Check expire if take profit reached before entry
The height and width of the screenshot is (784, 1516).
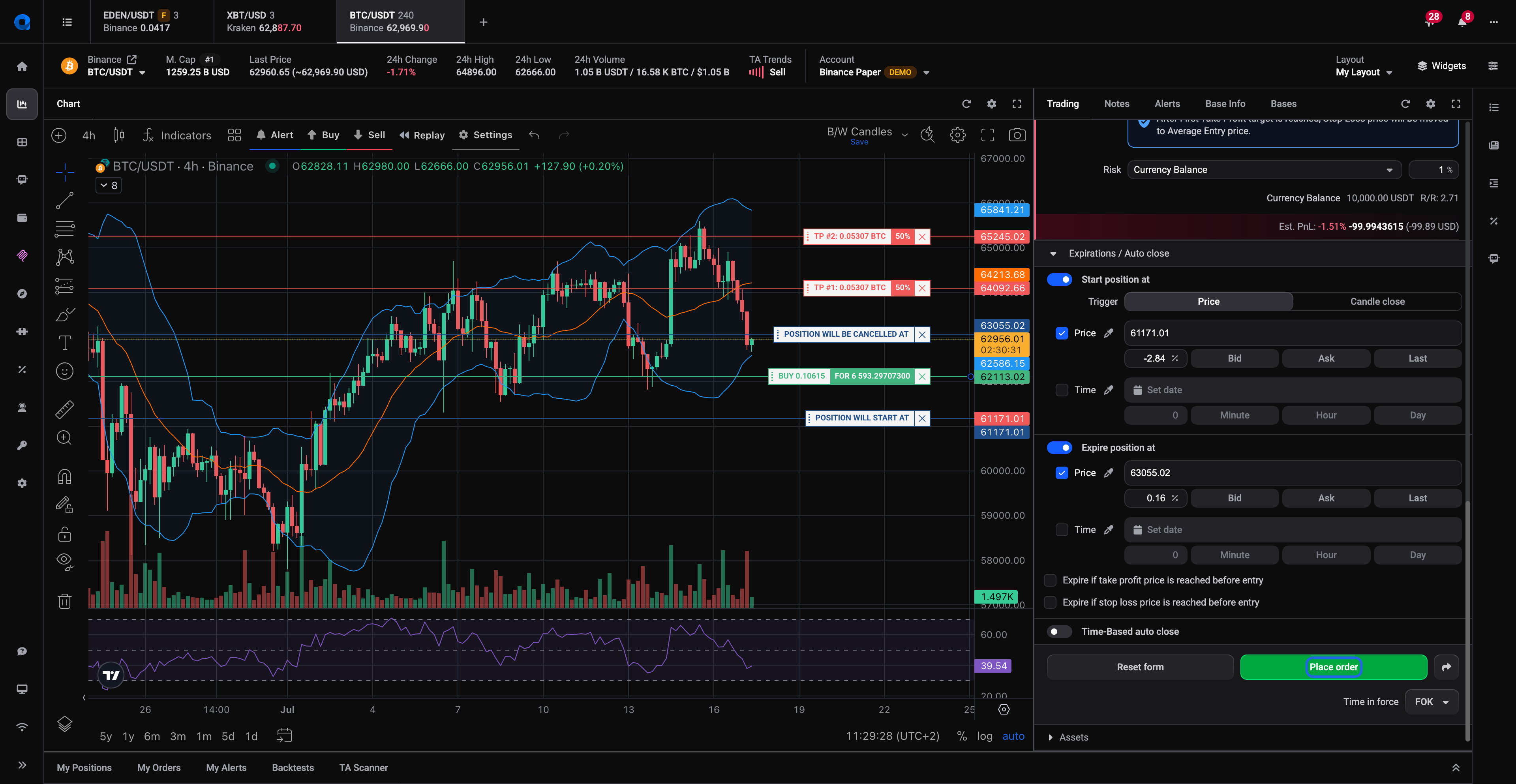pos(1050,580)
